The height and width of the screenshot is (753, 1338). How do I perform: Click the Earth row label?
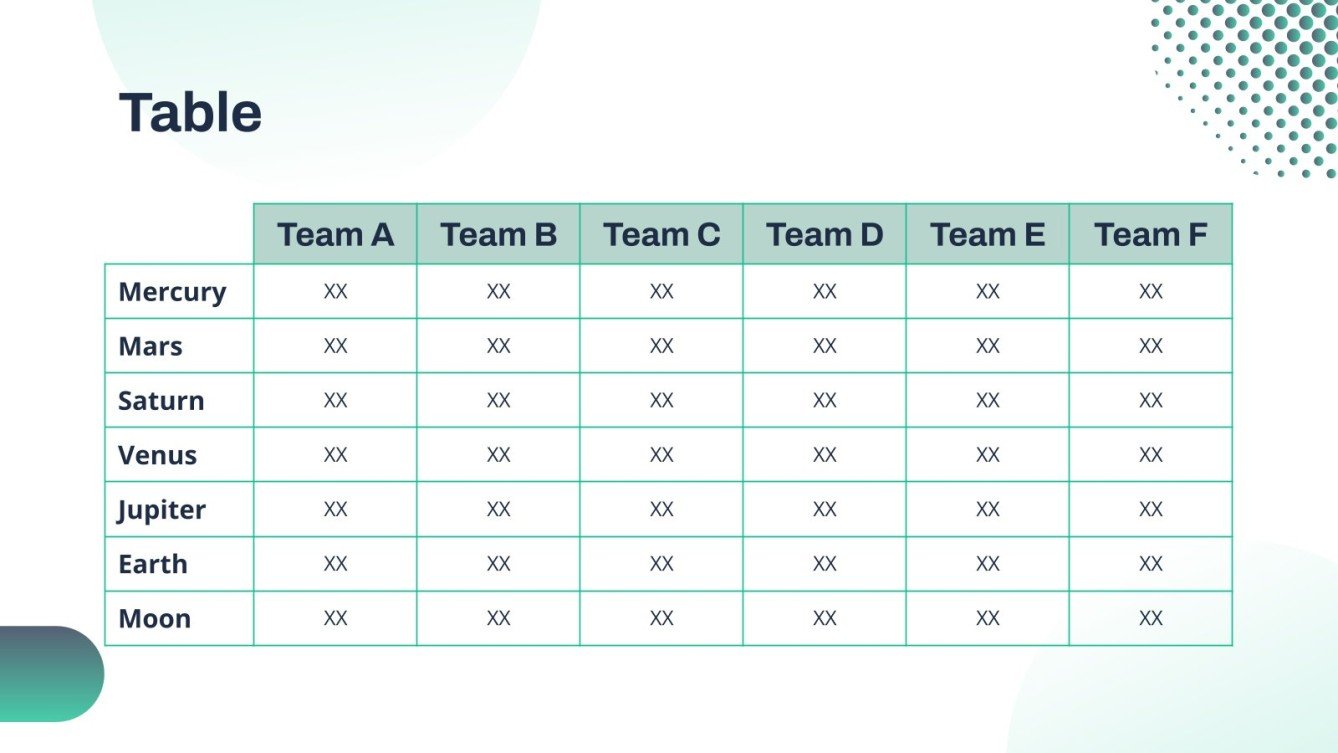pos(152,564)
